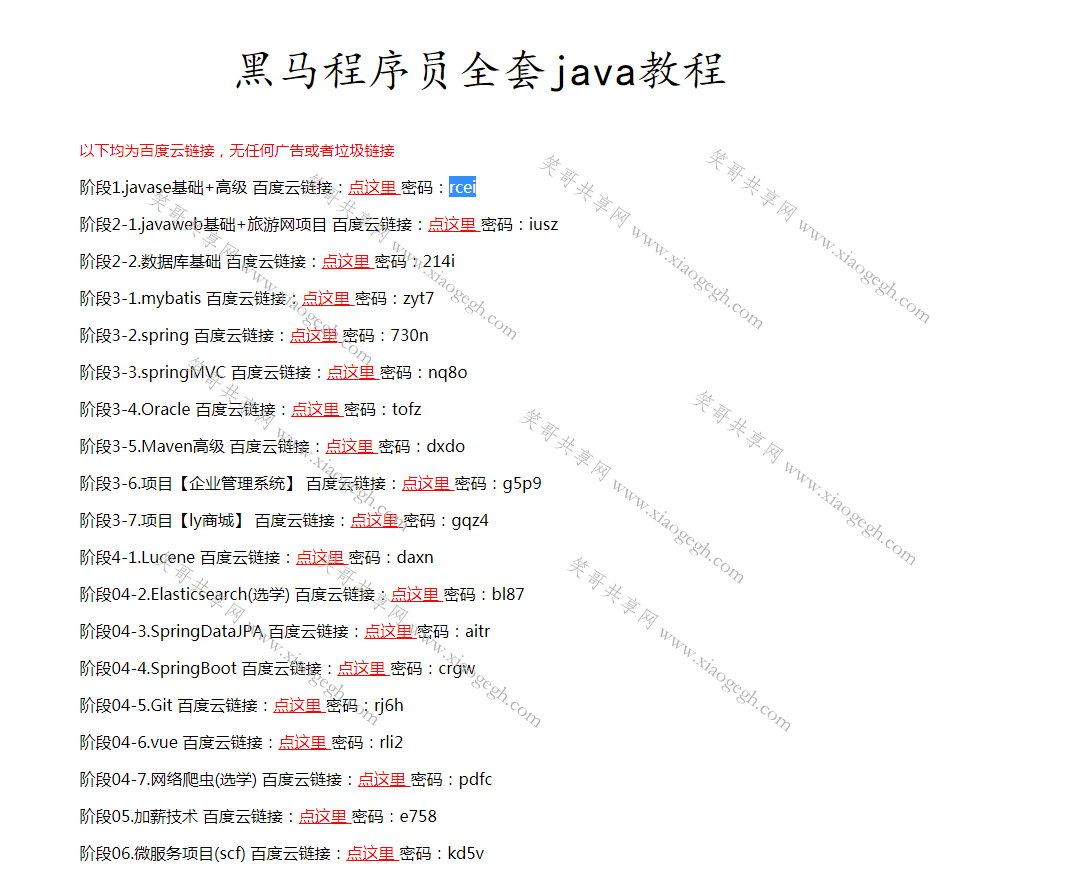Select the row label 阶段04-4.SpringBoot
The height and width of the screenshot is (877, 1074).
tap(158, 668)
